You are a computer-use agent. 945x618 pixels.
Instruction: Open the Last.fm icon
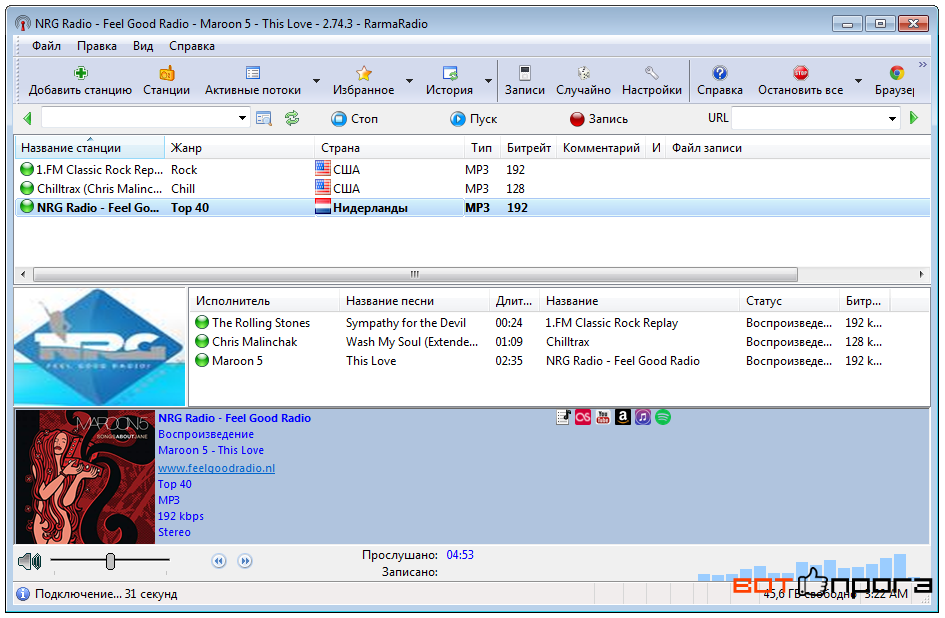tap(583, 417)
